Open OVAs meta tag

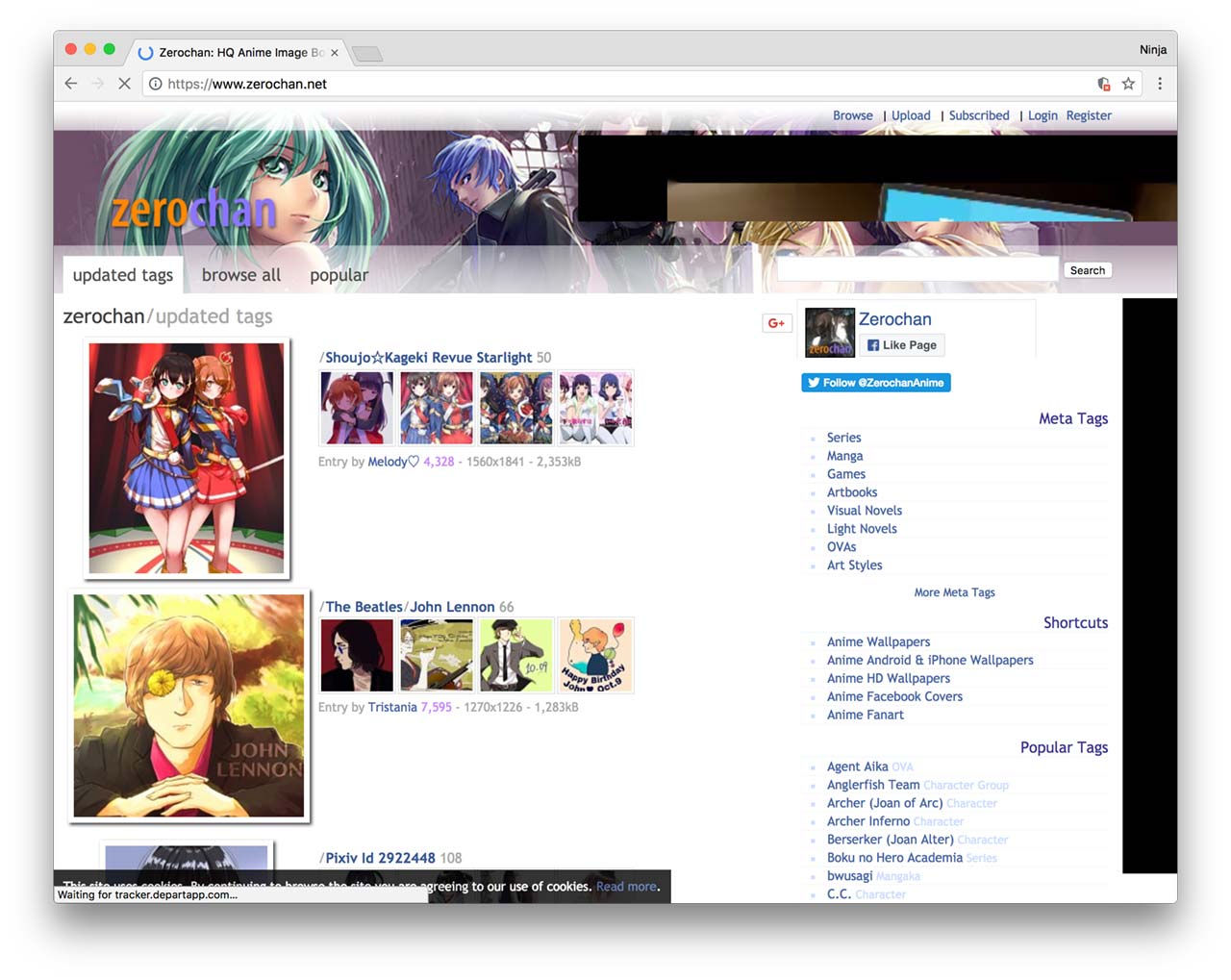click(x=842, y=547)
